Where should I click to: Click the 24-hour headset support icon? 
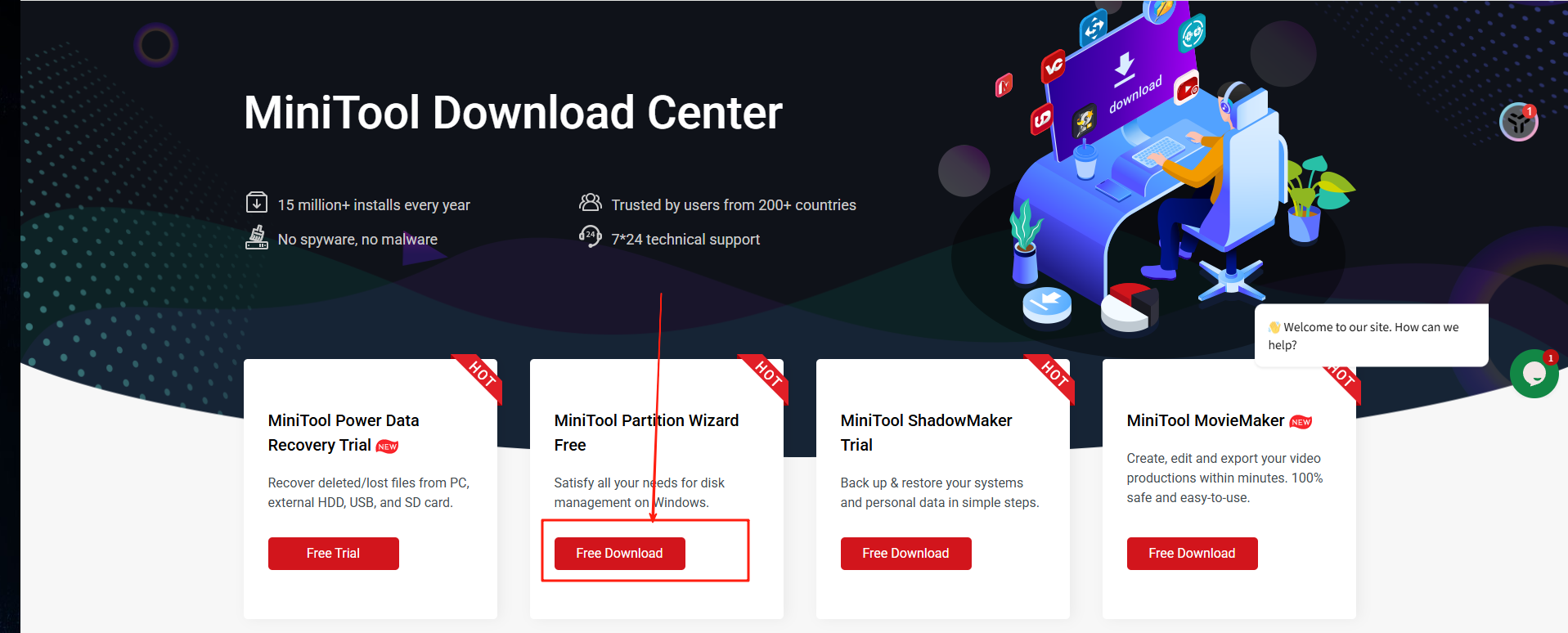(590, 236)
